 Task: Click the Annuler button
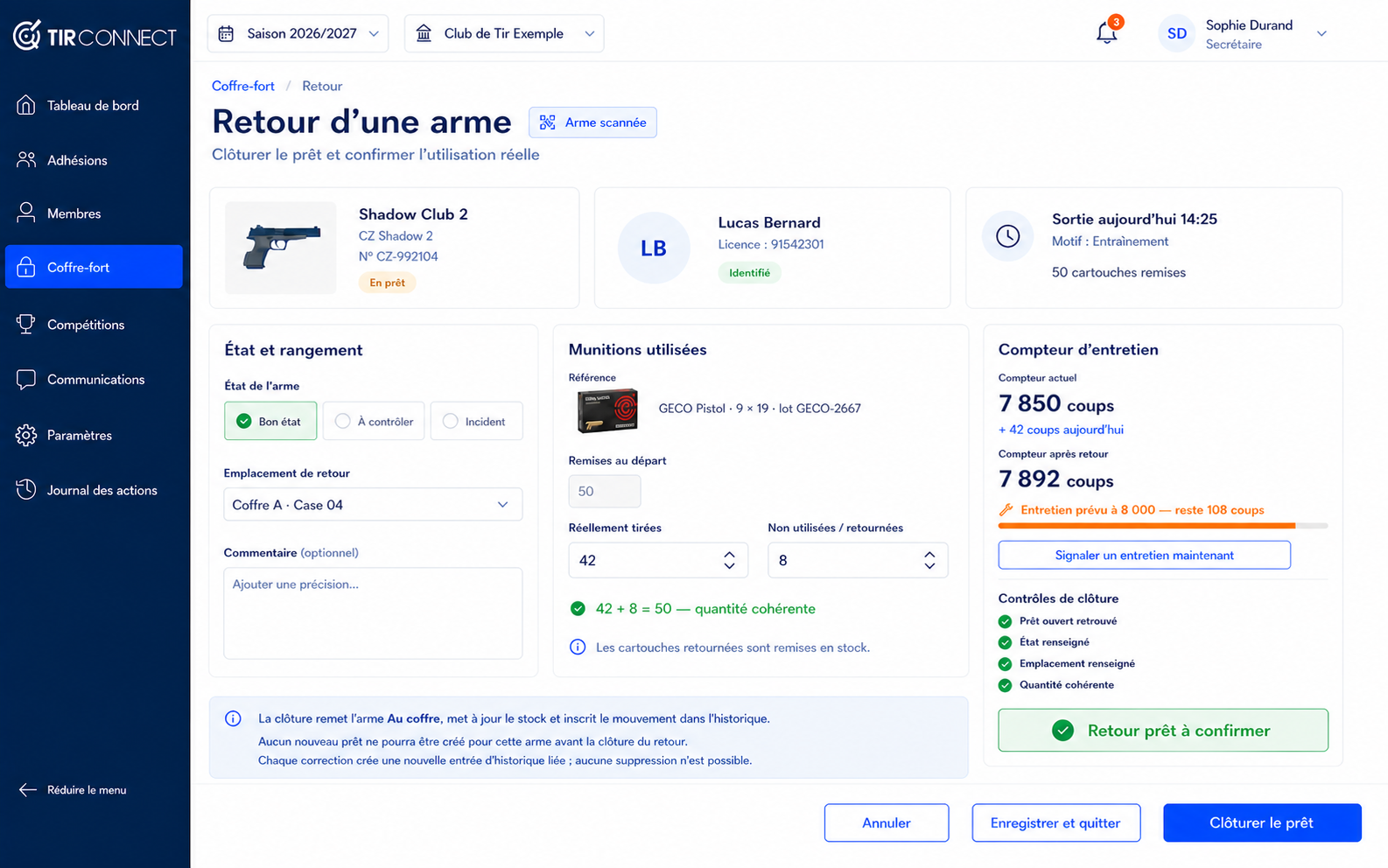pos(887,822)
